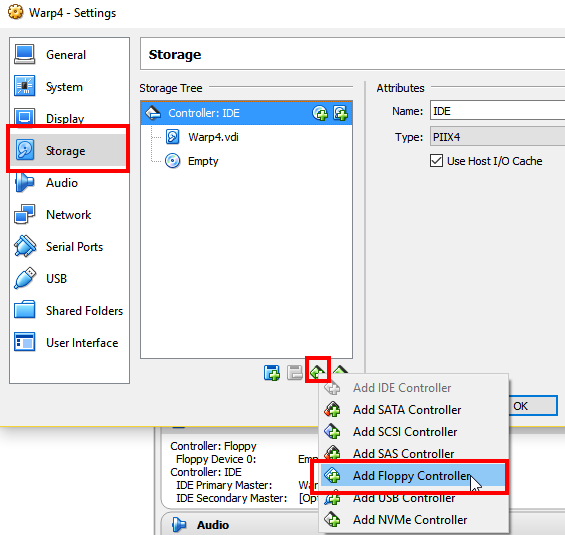
Task: Open Shared Folders settings page
Action: pos(69,311)
